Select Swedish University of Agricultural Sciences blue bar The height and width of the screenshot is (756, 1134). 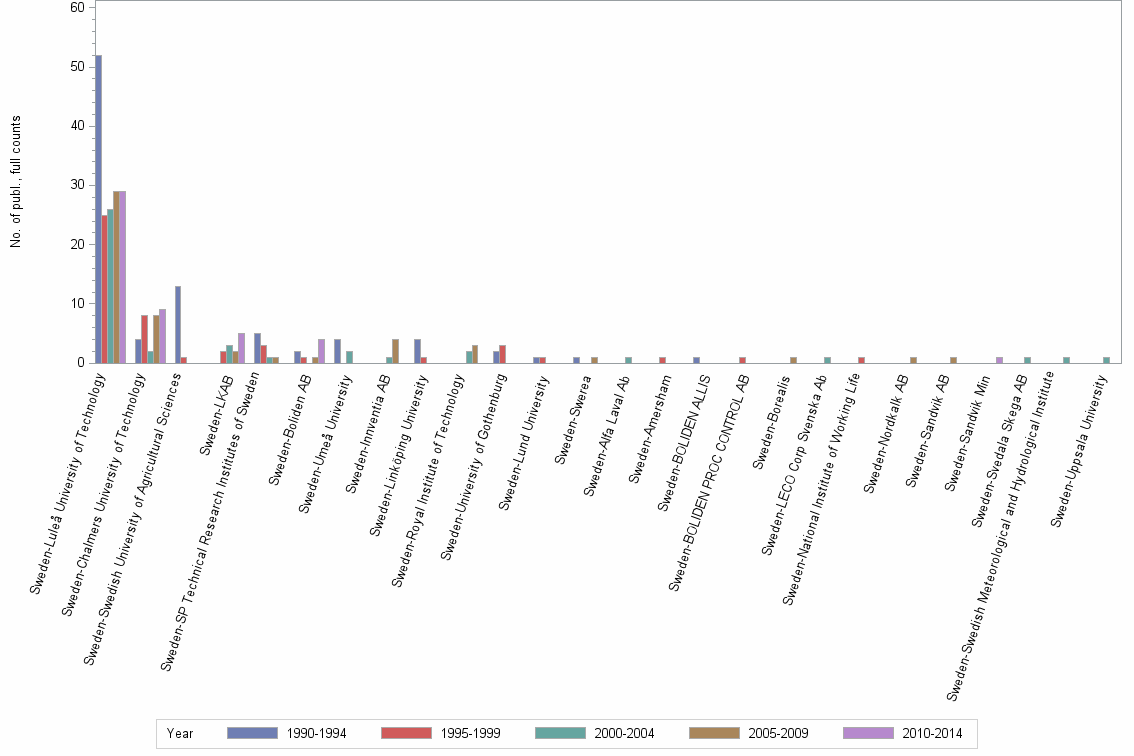tap(178, 324)
